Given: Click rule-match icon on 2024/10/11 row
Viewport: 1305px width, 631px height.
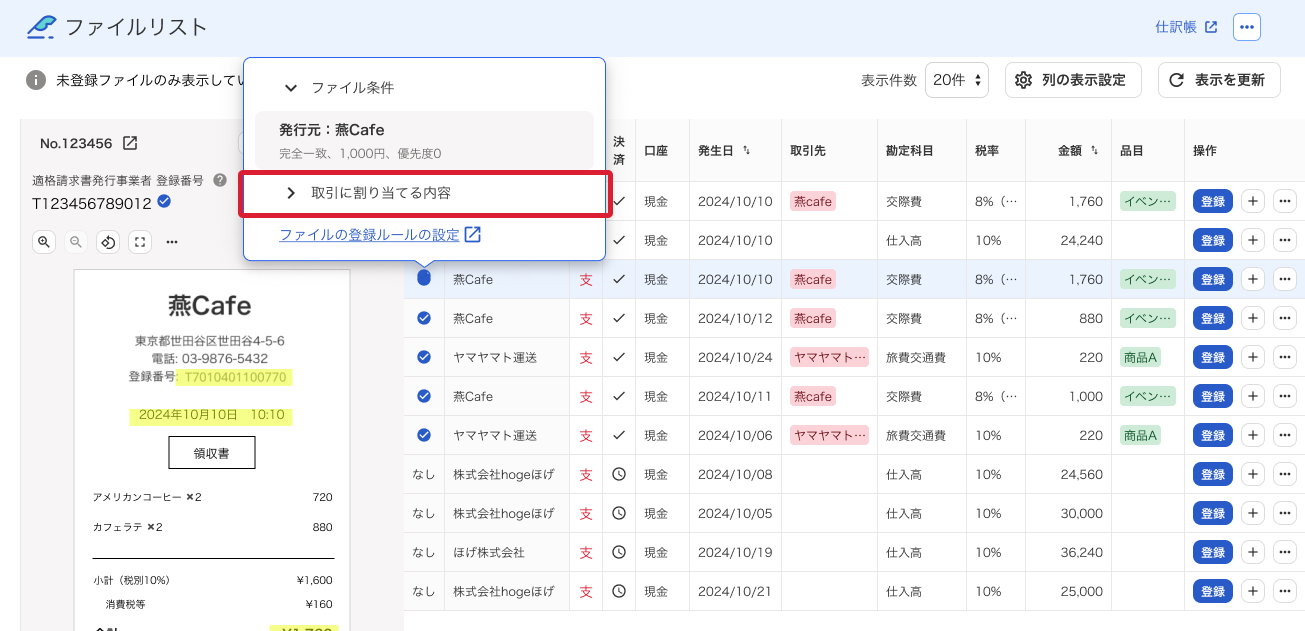Looking at the screenshot, I should click(x=424, y=396).
